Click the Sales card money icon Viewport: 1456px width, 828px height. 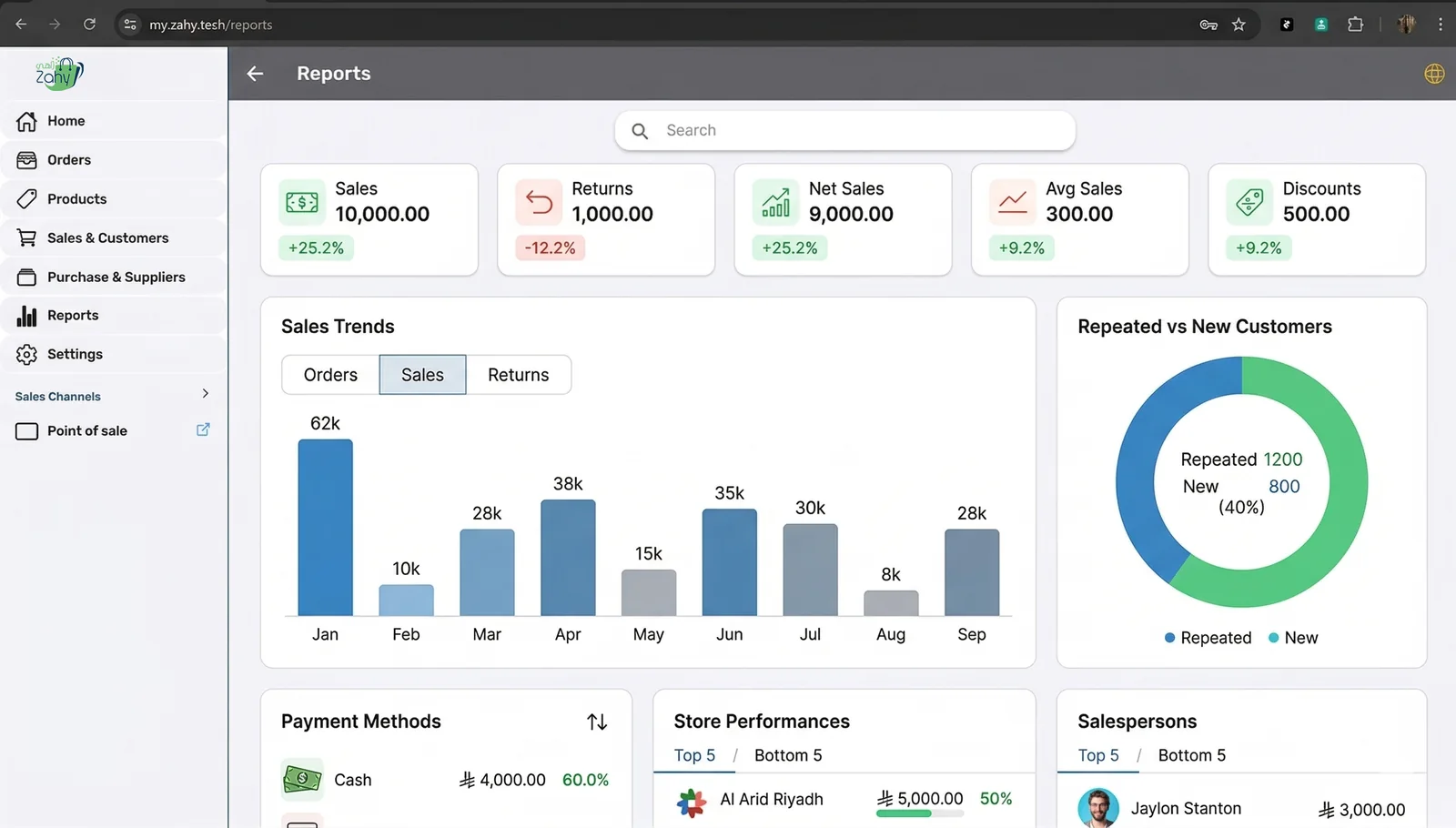tap(302, 202)
